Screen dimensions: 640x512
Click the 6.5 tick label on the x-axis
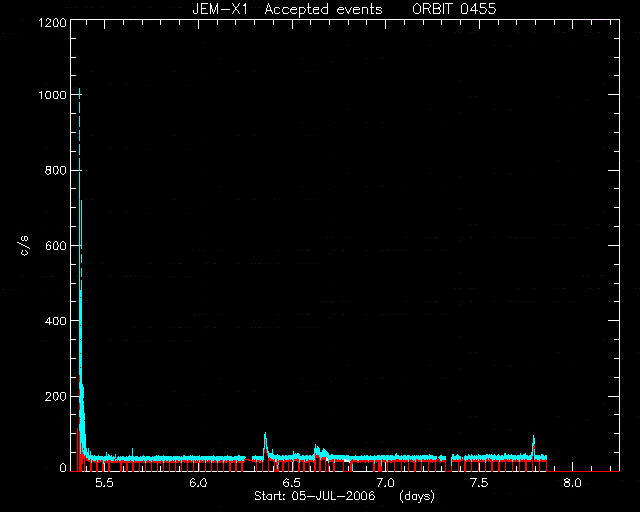point(291,483)
